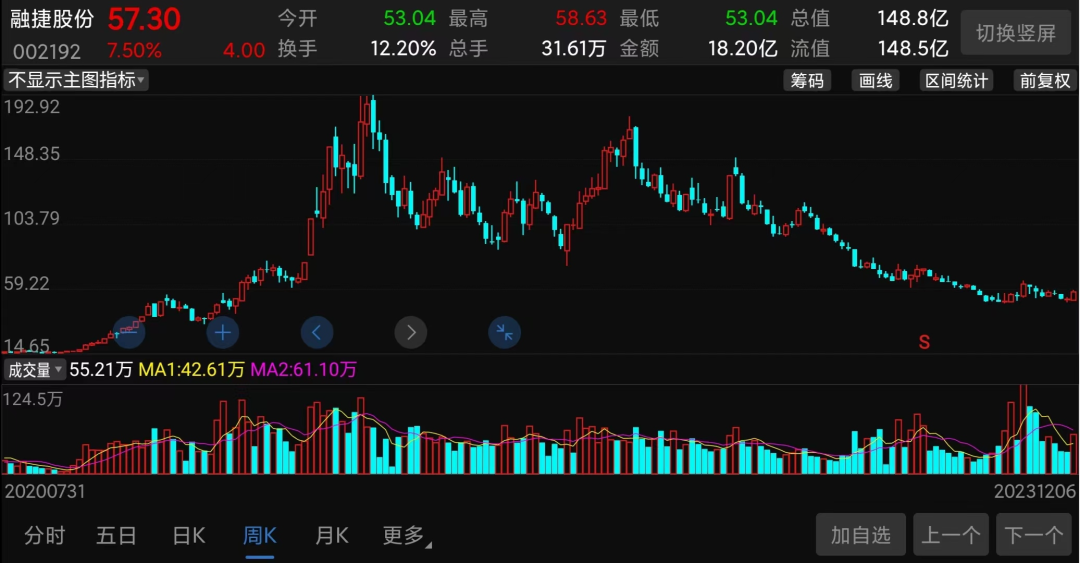1080x563 pixels.
Task: Click the 换手 value 12.20%
Action: click(403, 48)
